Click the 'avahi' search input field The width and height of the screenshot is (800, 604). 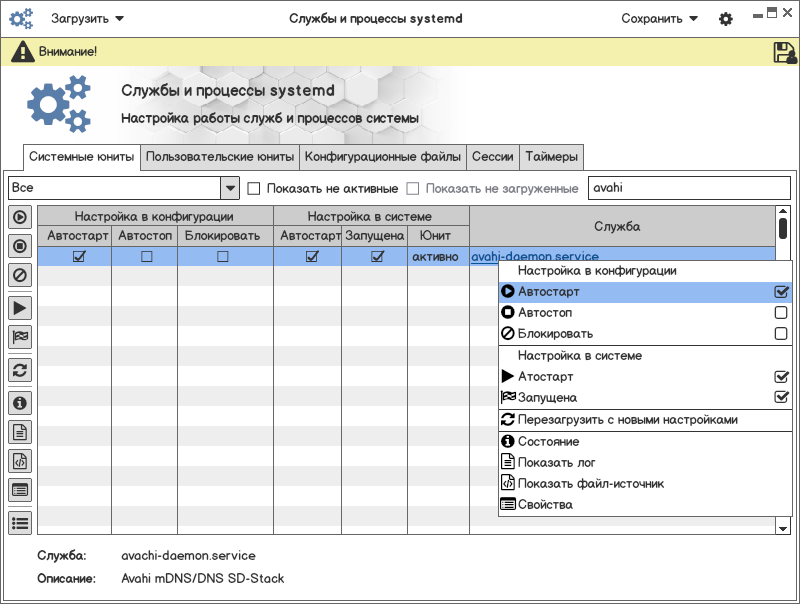(688, 188)
